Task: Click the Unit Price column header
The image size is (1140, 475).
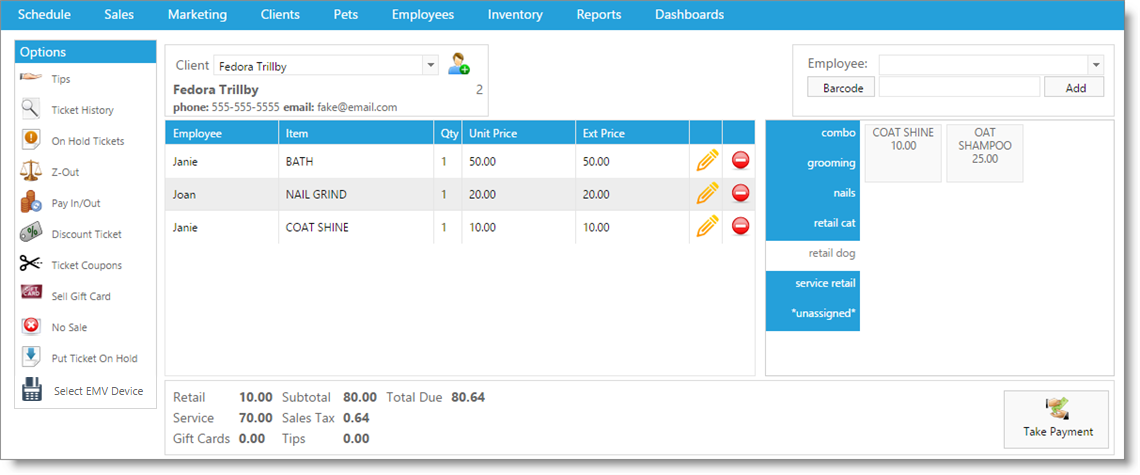Action: coord(518,133)
